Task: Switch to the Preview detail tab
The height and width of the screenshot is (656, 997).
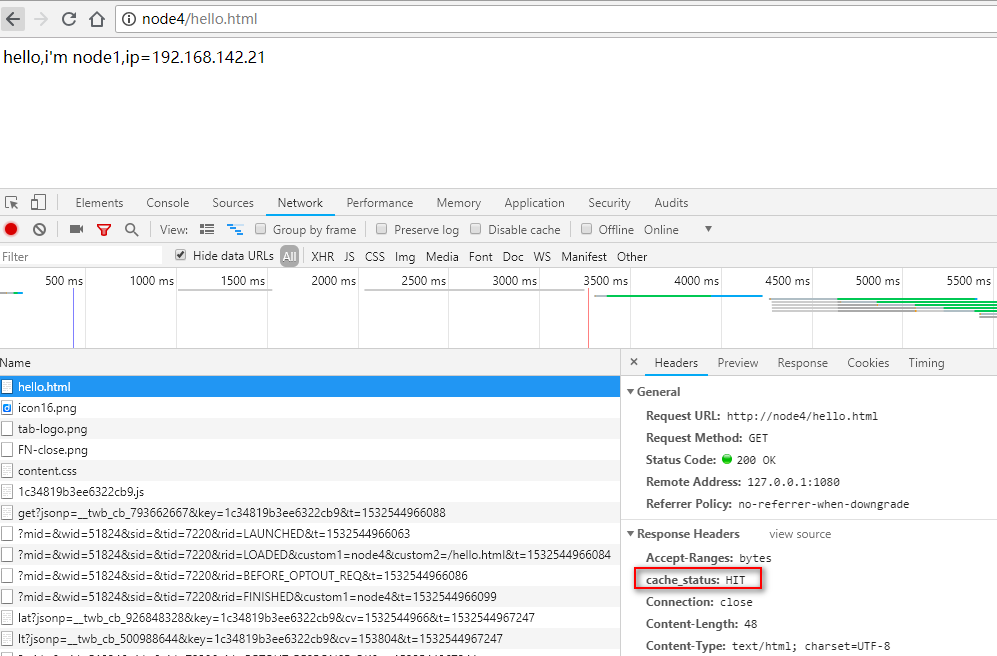Action: [738, 363]
